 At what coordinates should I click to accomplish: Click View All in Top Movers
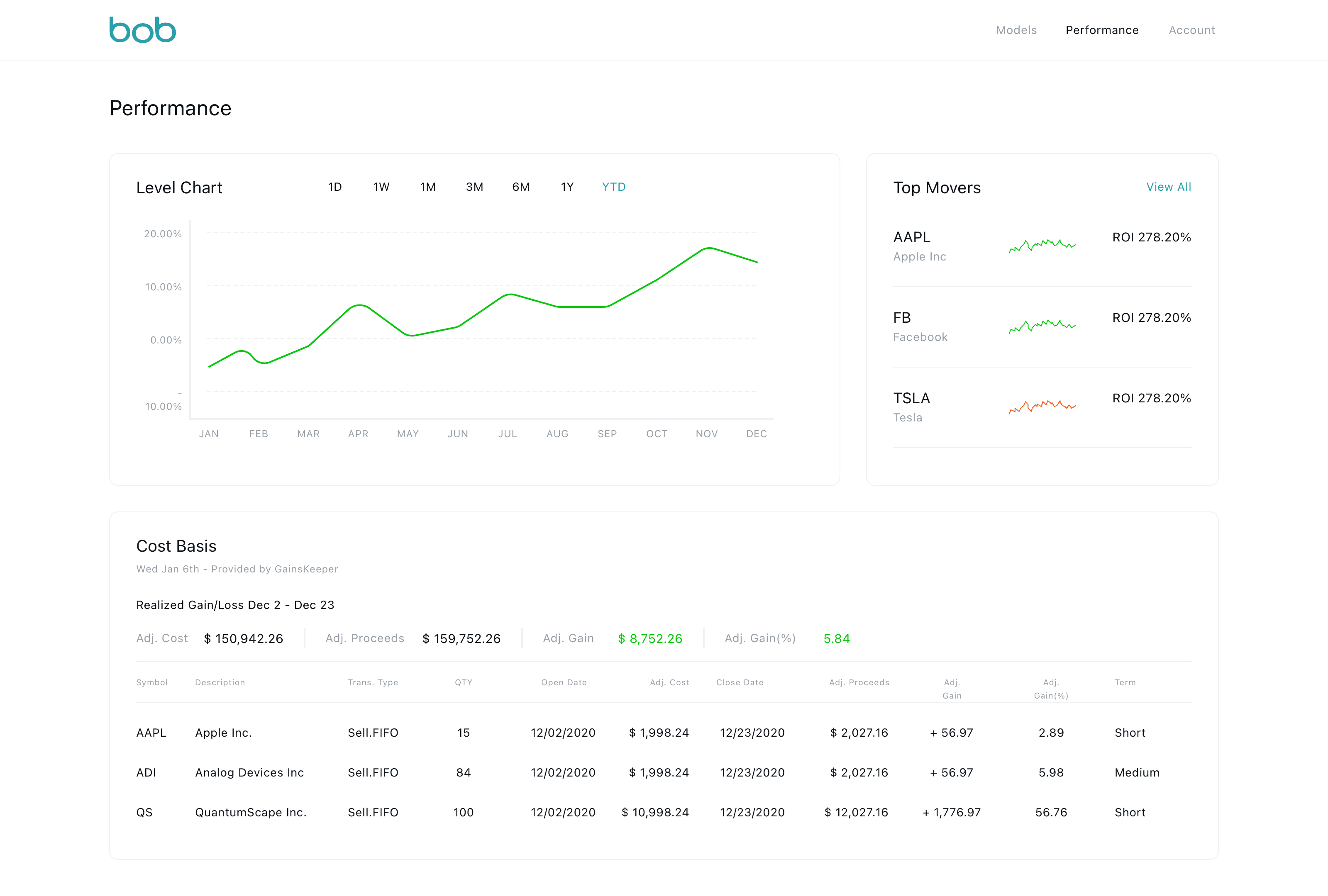pyautogui.click(x=1169, y=187)
